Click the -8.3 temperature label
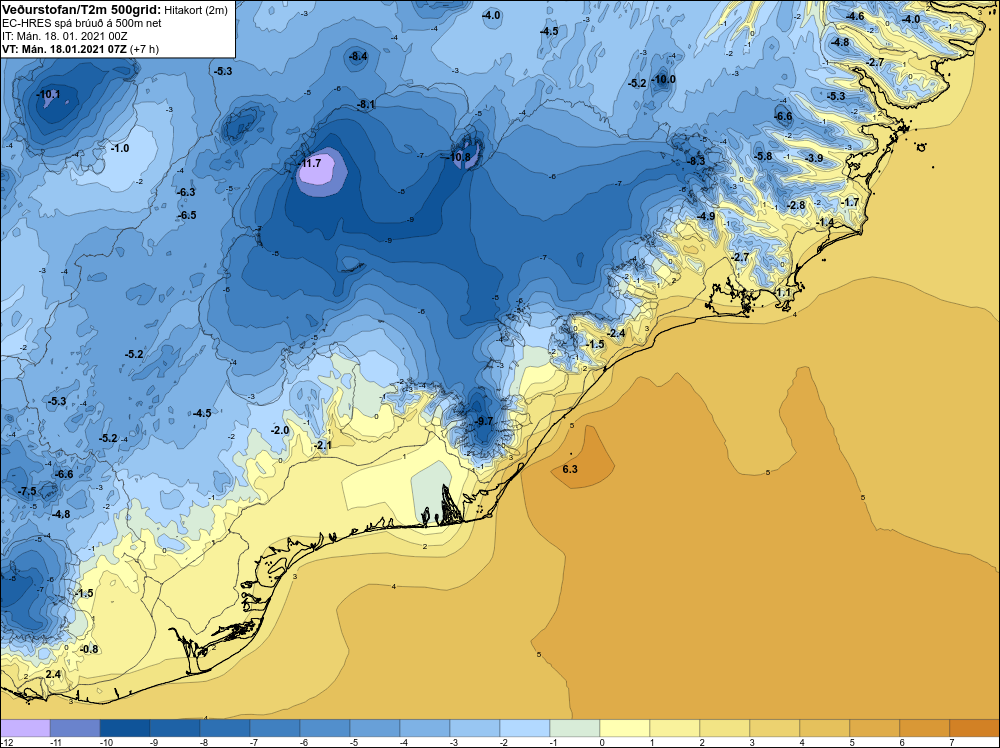This screenshot has height=748, width=1000. [696, 162]
